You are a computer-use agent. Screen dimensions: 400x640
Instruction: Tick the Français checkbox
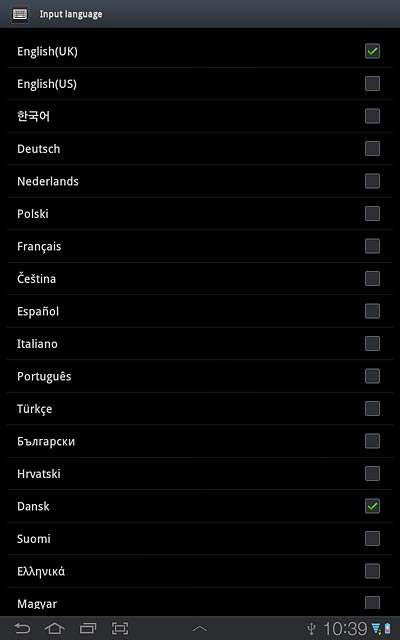point(372,246)
